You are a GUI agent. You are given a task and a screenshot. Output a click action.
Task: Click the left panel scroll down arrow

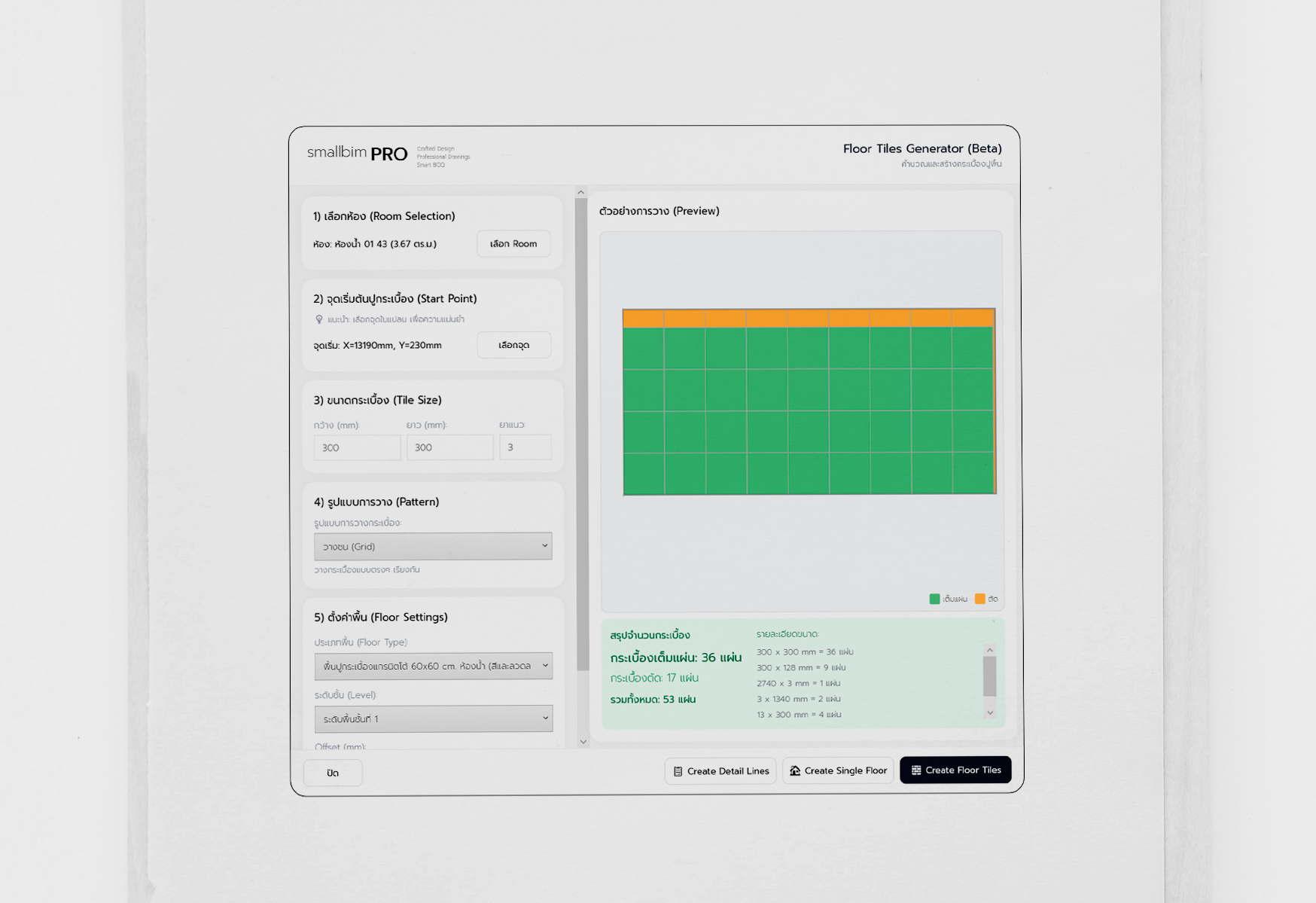(583, 742)
